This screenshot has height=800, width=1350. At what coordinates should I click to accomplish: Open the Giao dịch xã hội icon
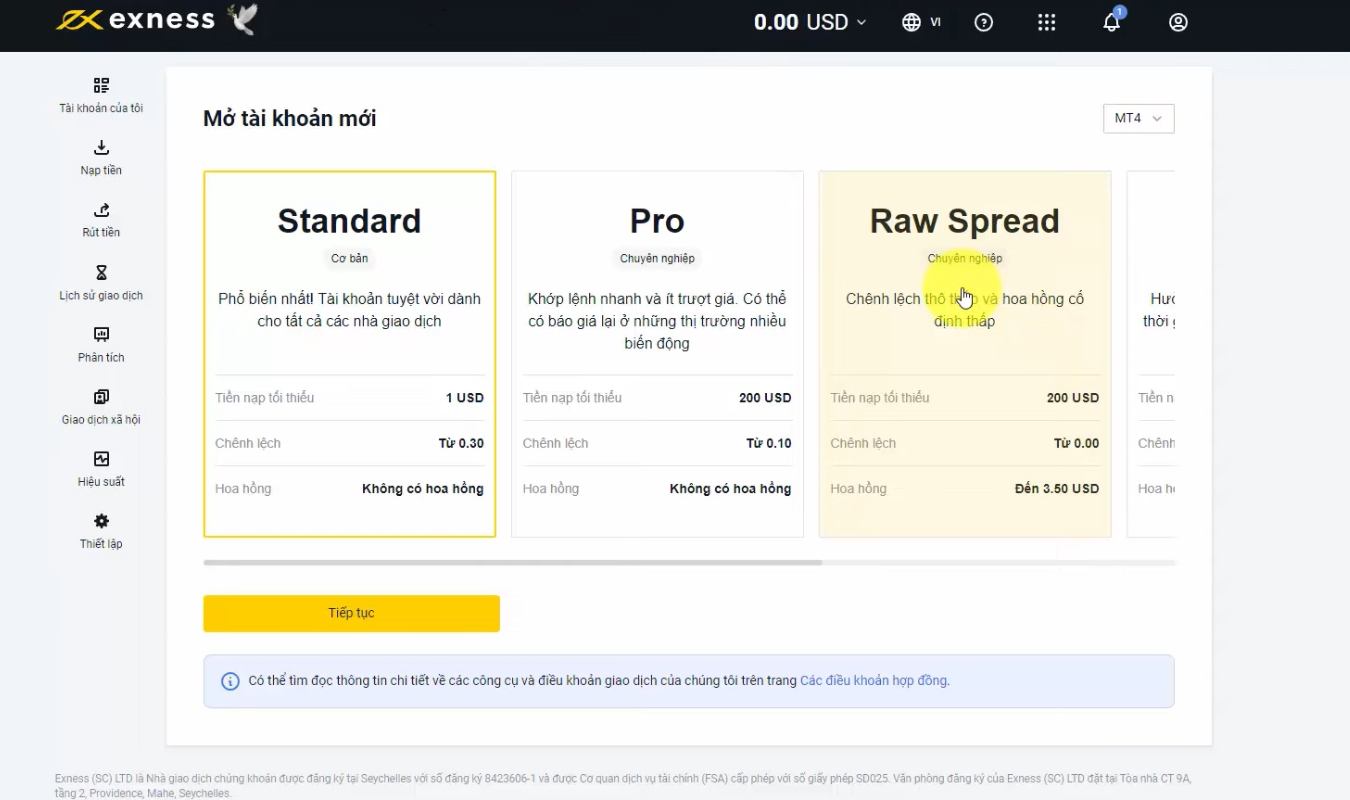tap(101, 397)
